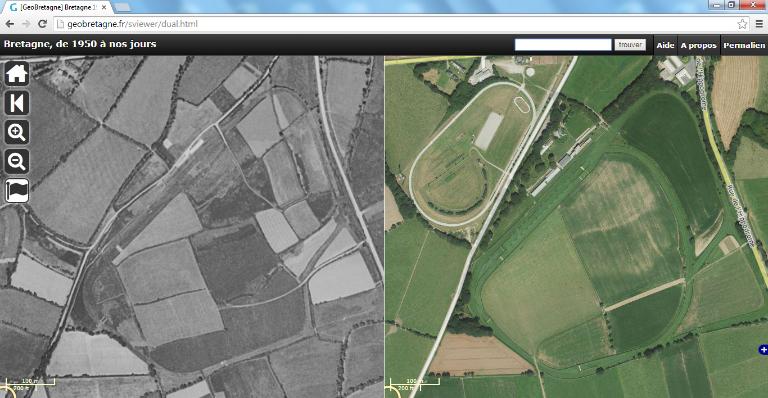Click the blue plus icon on the right map edge
Image resolution: width=768 pixels, height=398 pixels.
(763, 350)
